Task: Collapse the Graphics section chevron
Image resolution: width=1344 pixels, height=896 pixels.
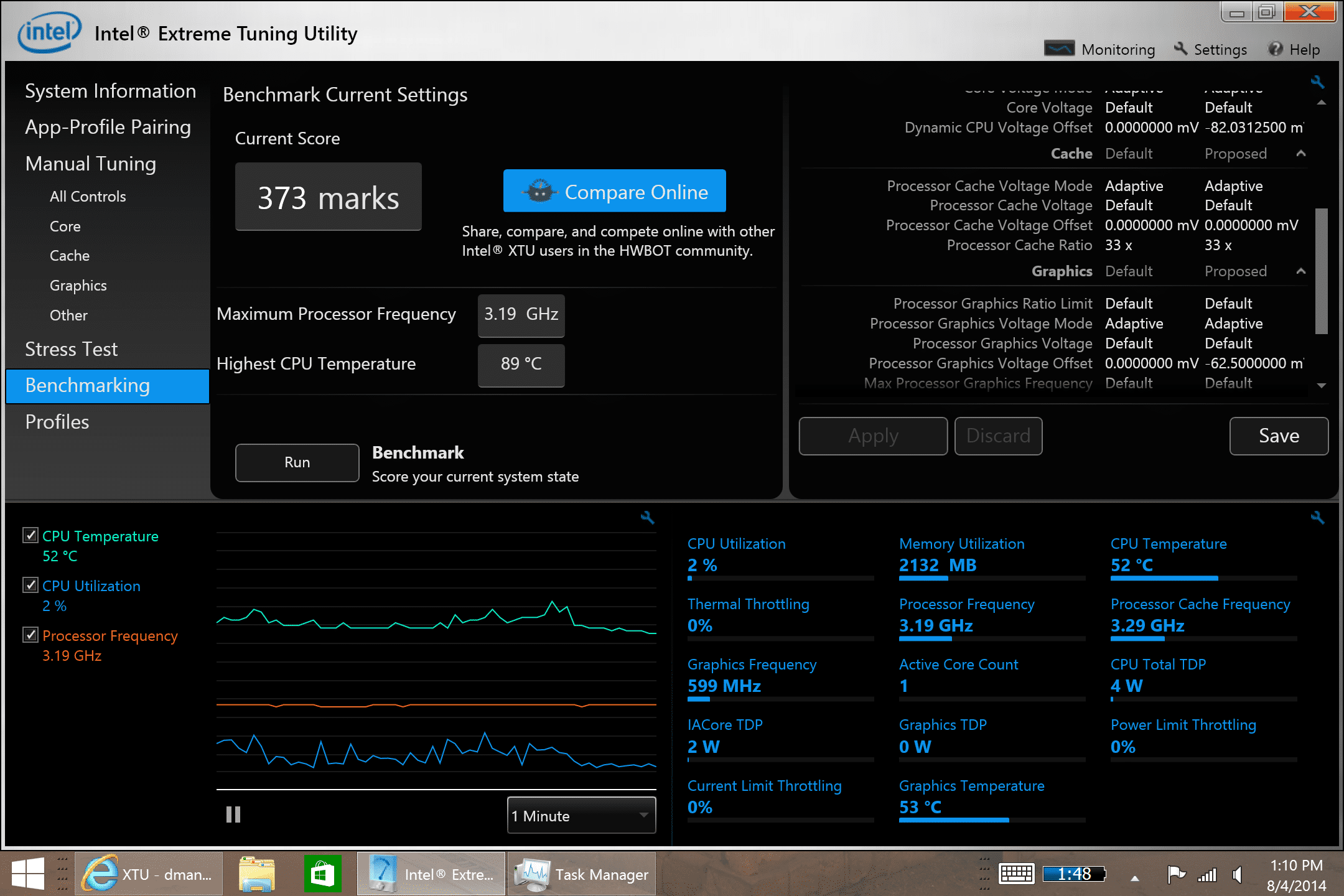Action: (1301, 271)
